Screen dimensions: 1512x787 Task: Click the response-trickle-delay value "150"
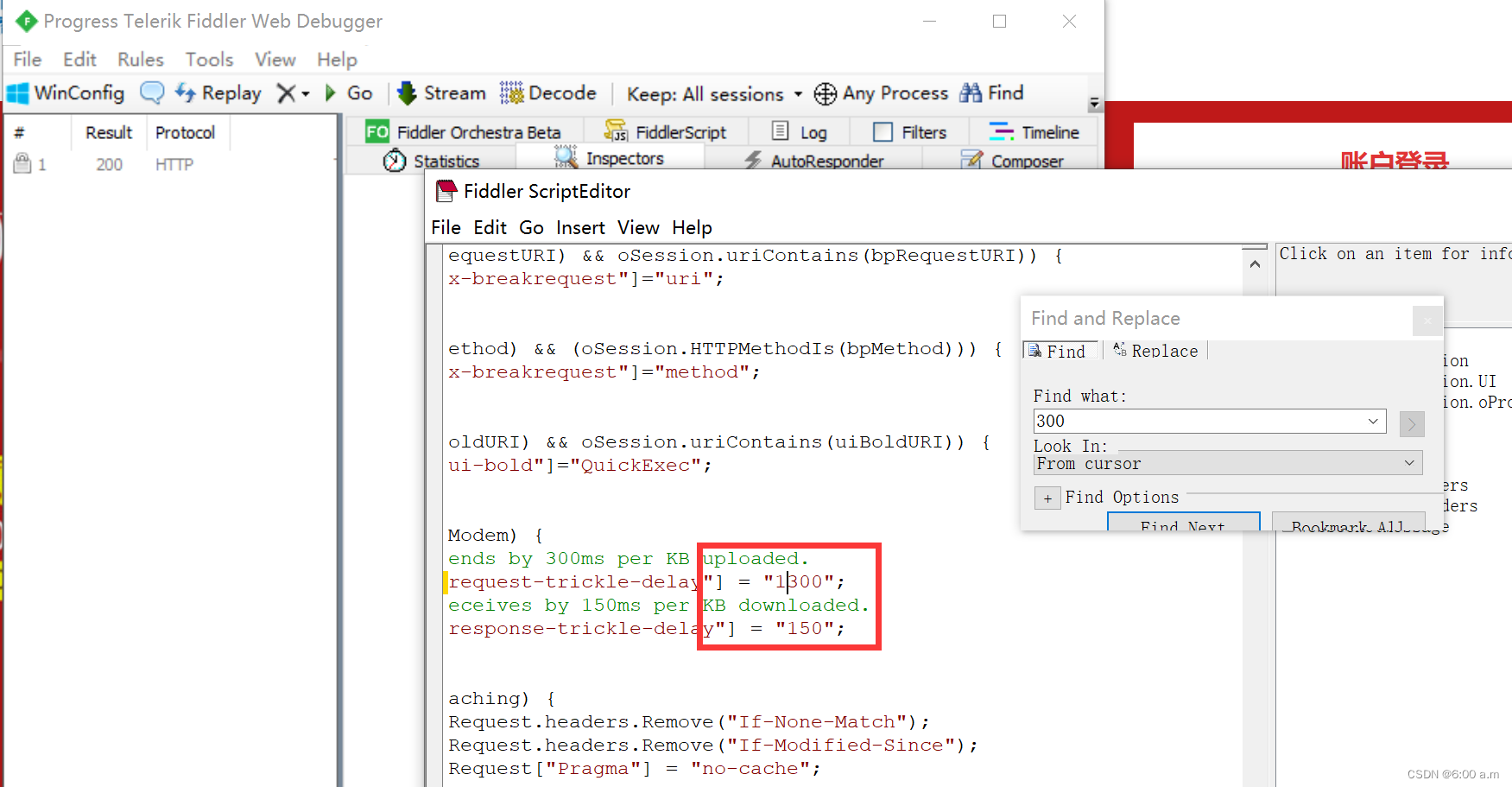(805, 629)
